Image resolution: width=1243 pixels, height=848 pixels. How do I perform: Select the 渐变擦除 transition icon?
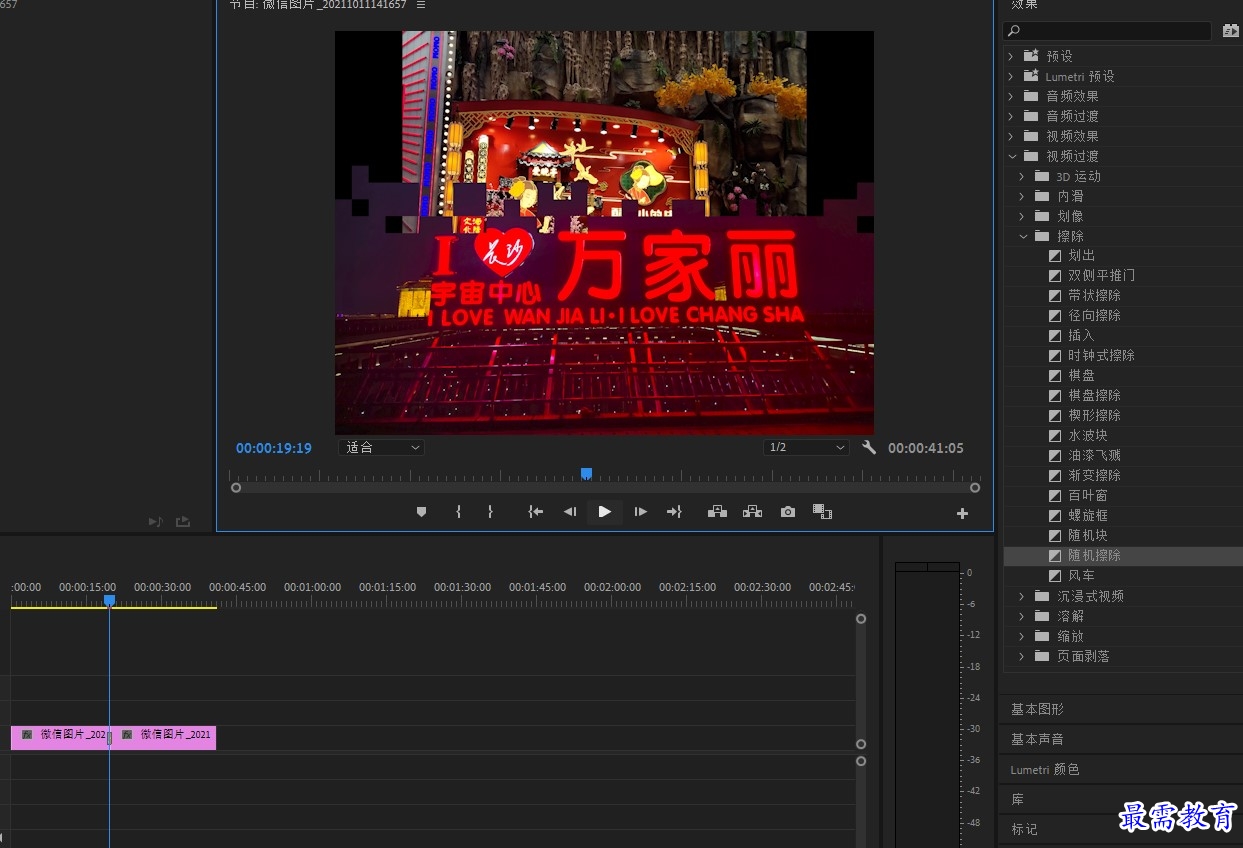pyautogui.click(x=1055, y=476)
